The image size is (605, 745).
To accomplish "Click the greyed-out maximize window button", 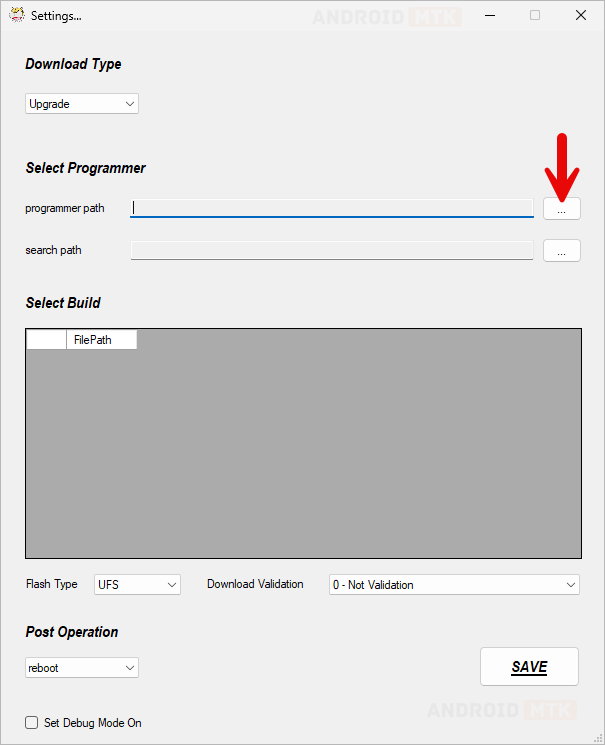I will click(x=535, y=15).
